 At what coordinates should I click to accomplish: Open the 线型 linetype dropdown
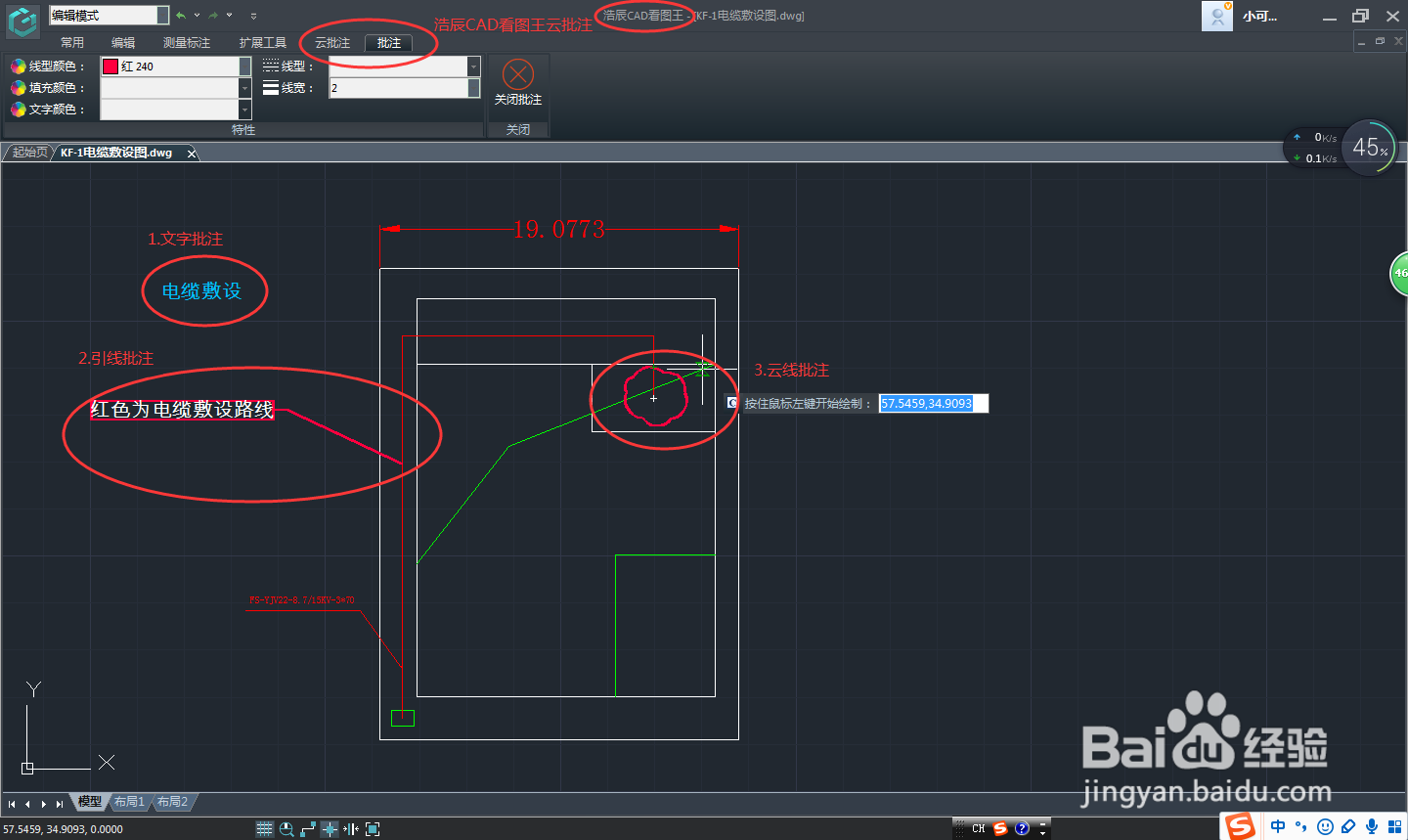click(x=474, y=66)
